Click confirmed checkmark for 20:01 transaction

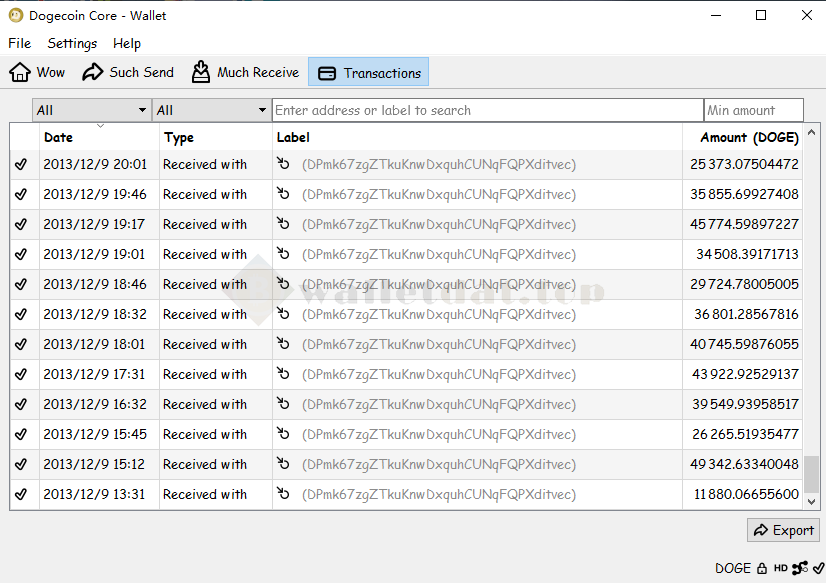click(21, 164)
